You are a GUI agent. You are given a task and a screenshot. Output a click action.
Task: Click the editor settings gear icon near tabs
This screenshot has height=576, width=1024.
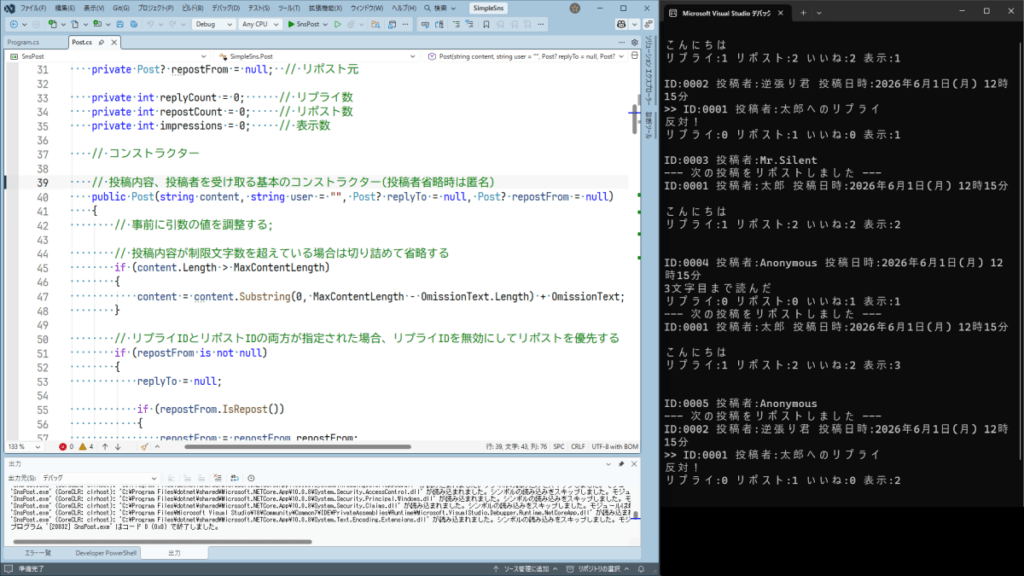pyautogui.click(x=633, y=42)
